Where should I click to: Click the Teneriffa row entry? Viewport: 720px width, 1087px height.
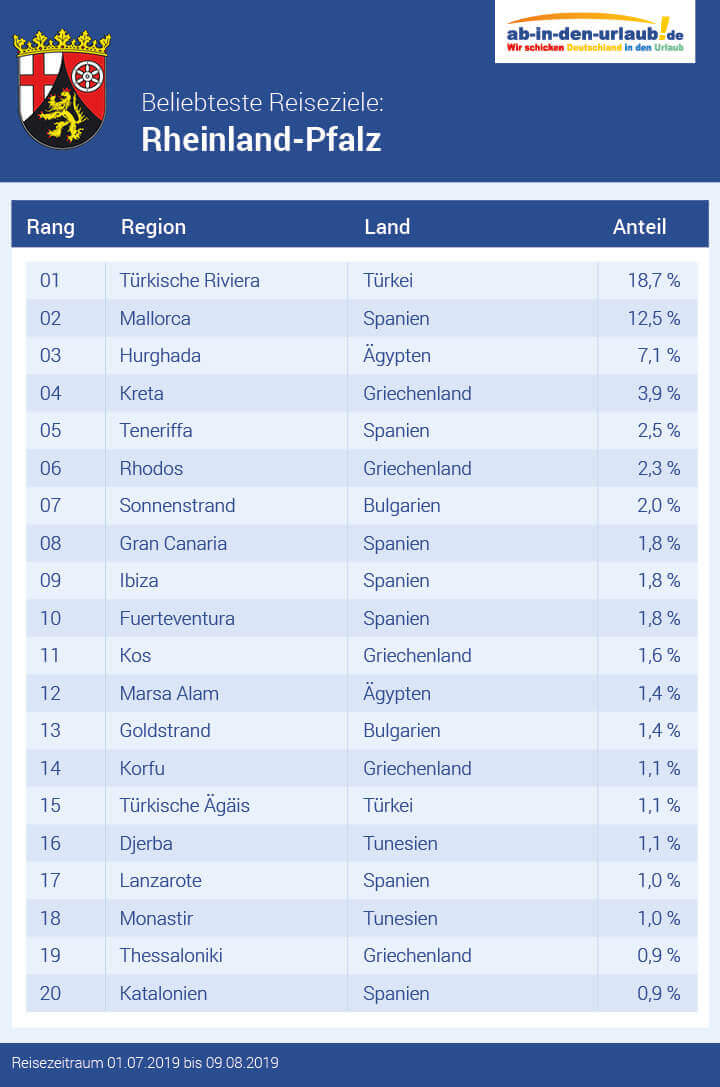[x=156, y=431]
